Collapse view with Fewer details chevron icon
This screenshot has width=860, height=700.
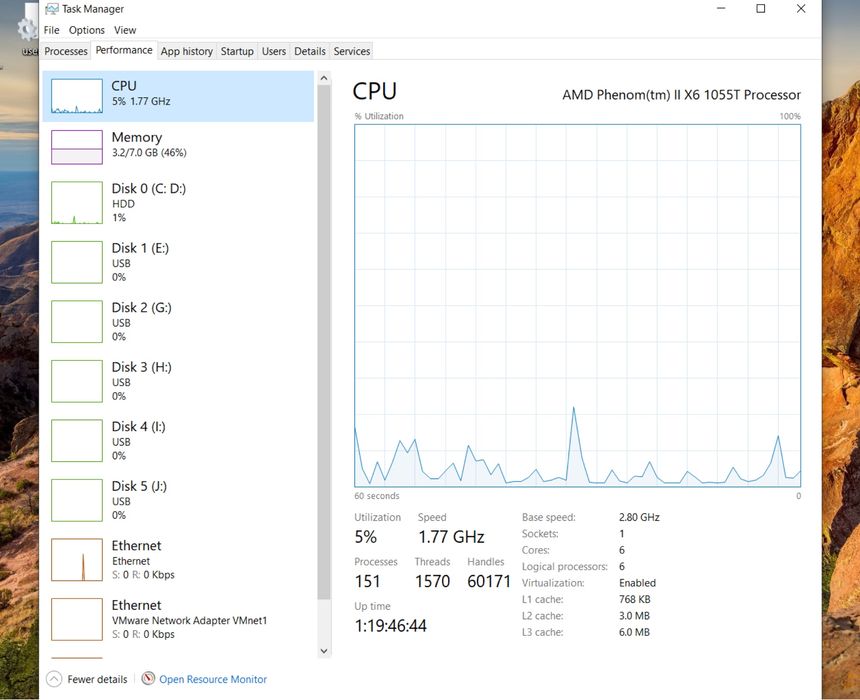54,679
